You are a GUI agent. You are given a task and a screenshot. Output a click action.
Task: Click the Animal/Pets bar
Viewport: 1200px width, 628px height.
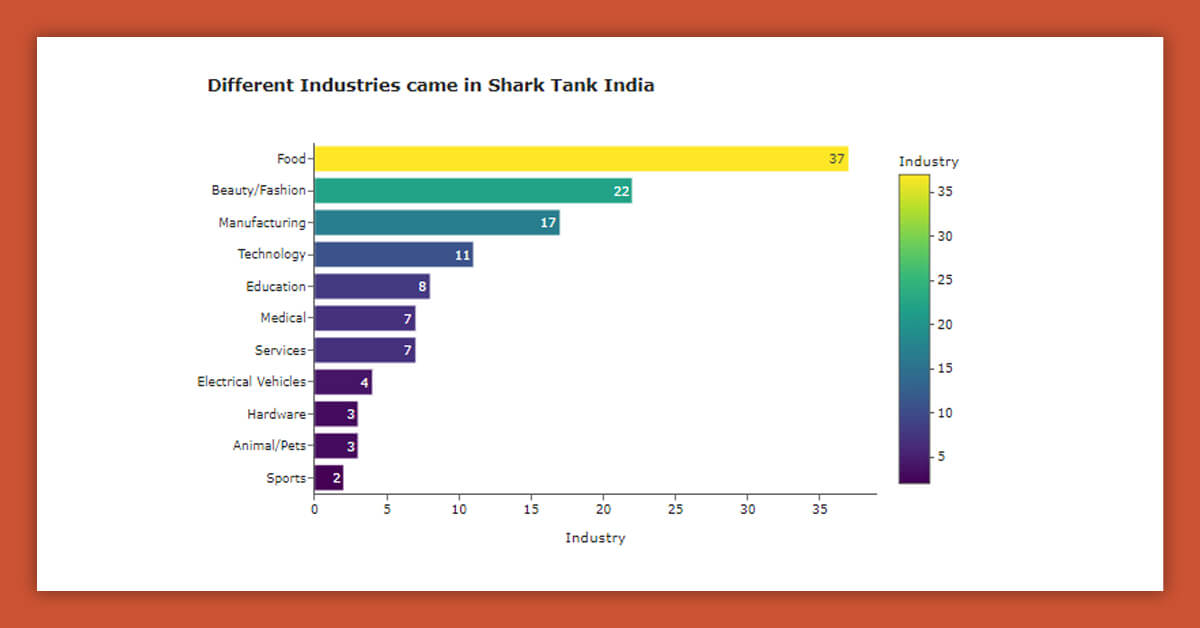(336, 446)
